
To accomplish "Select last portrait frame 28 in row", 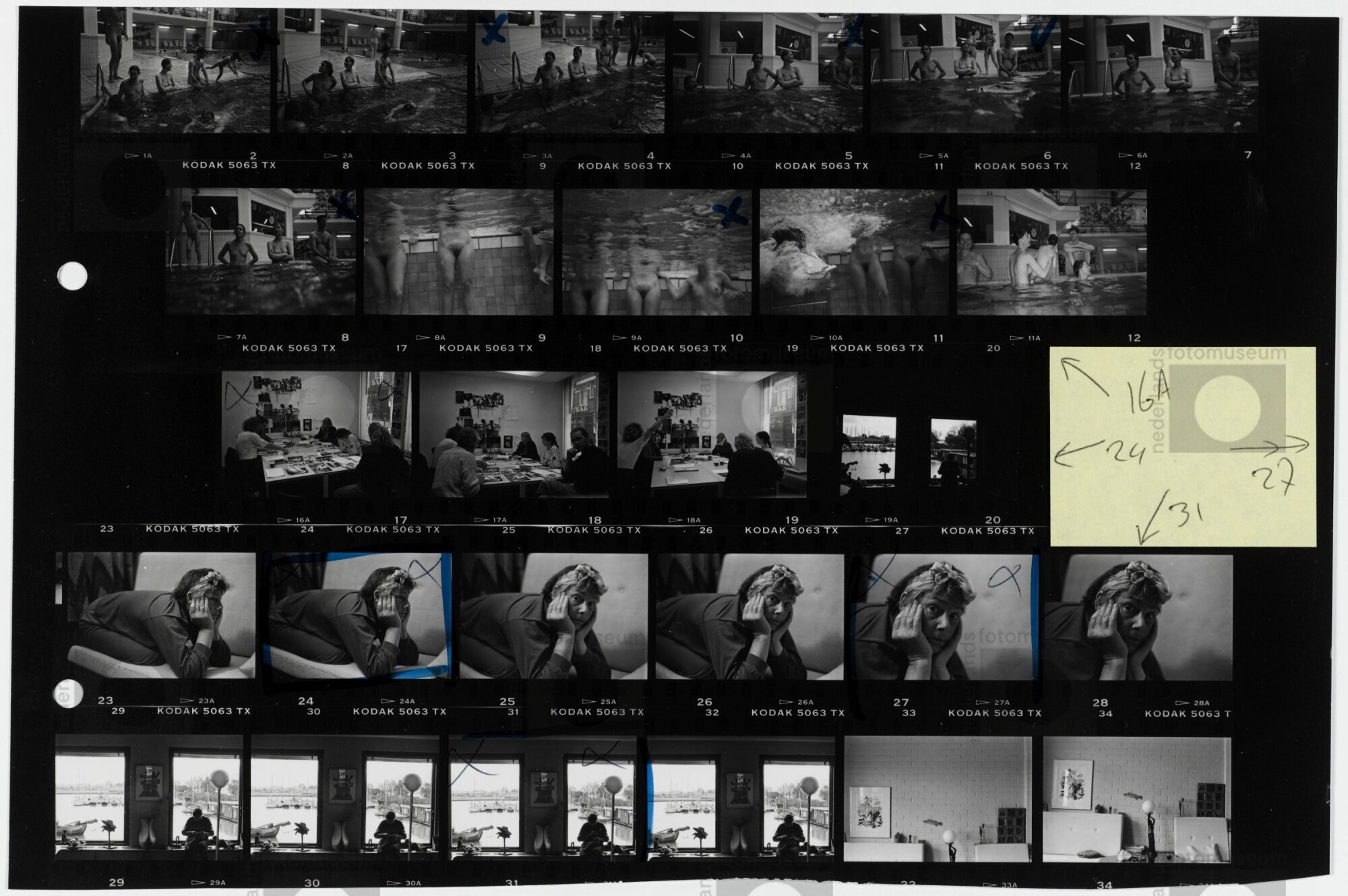I will [1138, 617].
